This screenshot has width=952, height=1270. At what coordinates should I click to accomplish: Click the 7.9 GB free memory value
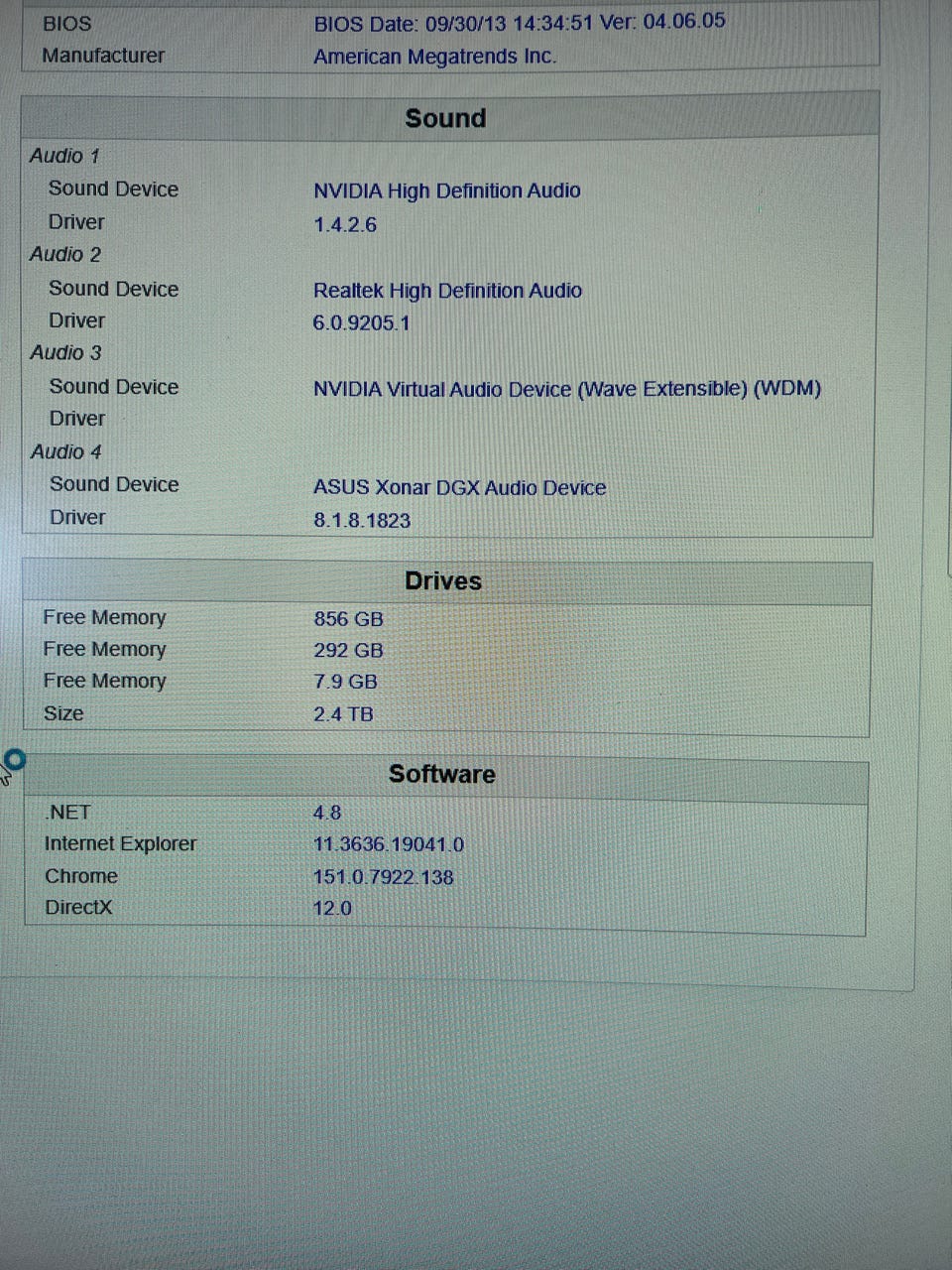345,682
